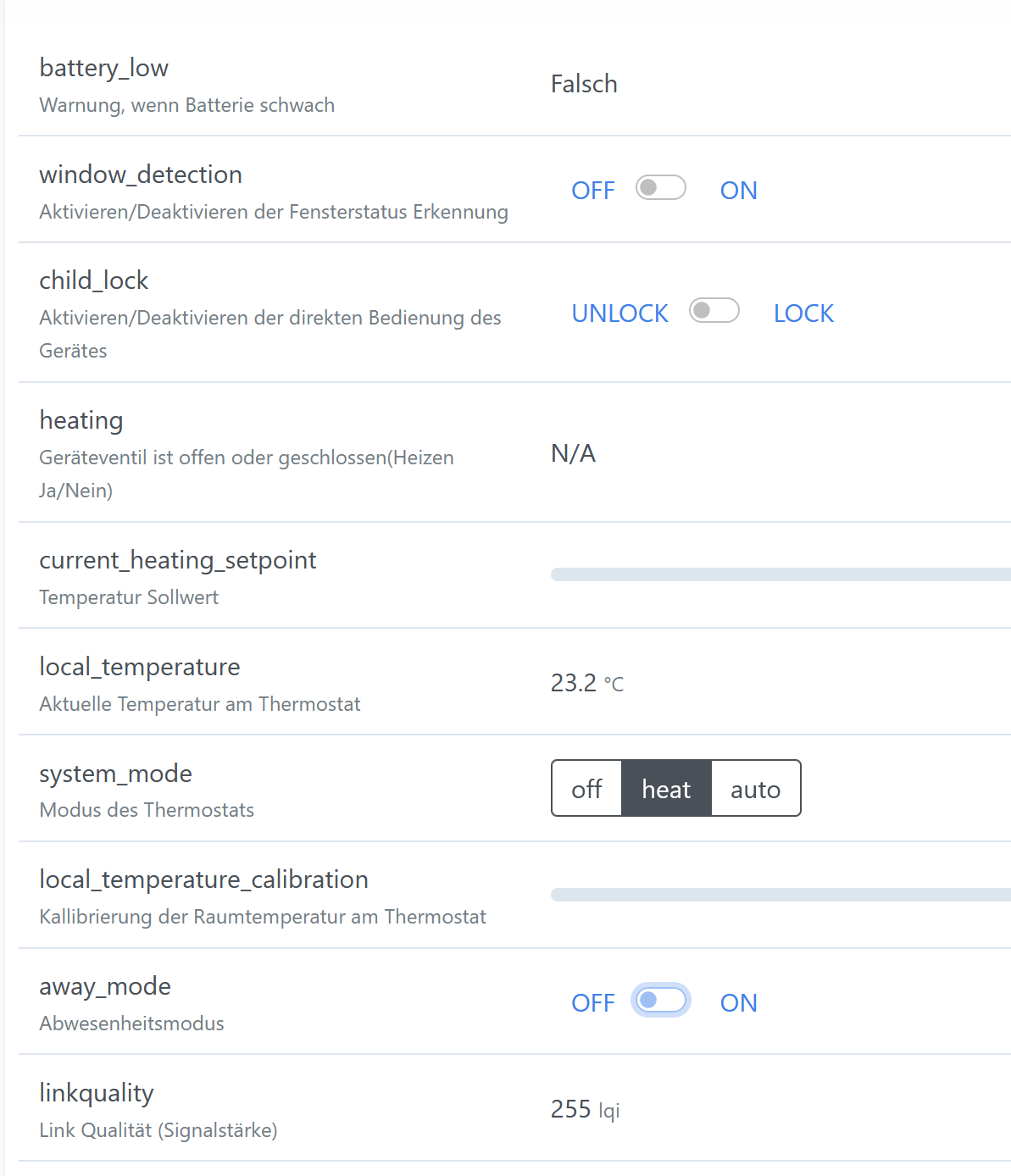Set system_mode to off
Image resolution: width=1011 pixels, height=1176 pixels.
point(586,789)
